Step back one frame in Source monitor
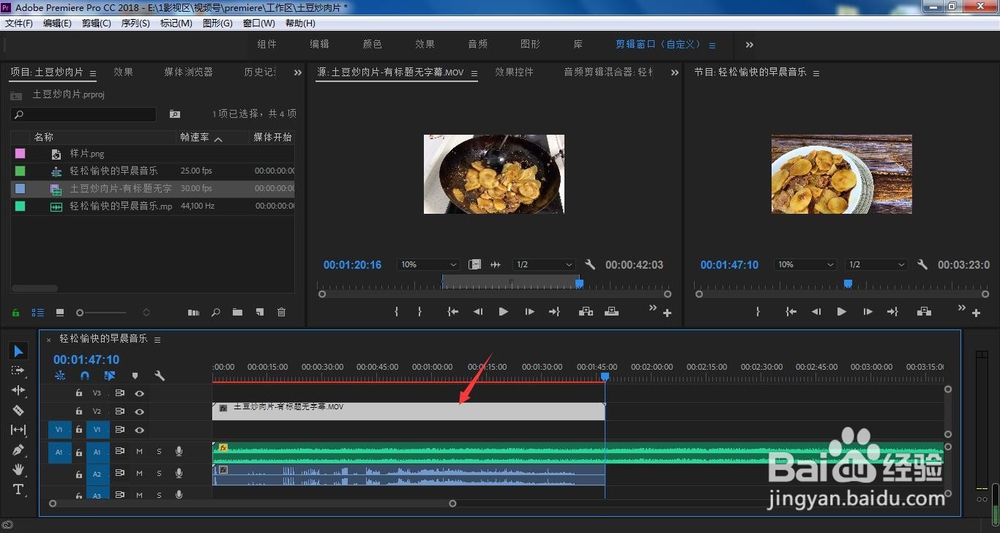The image size is (1000, 533). pos(478,312)
